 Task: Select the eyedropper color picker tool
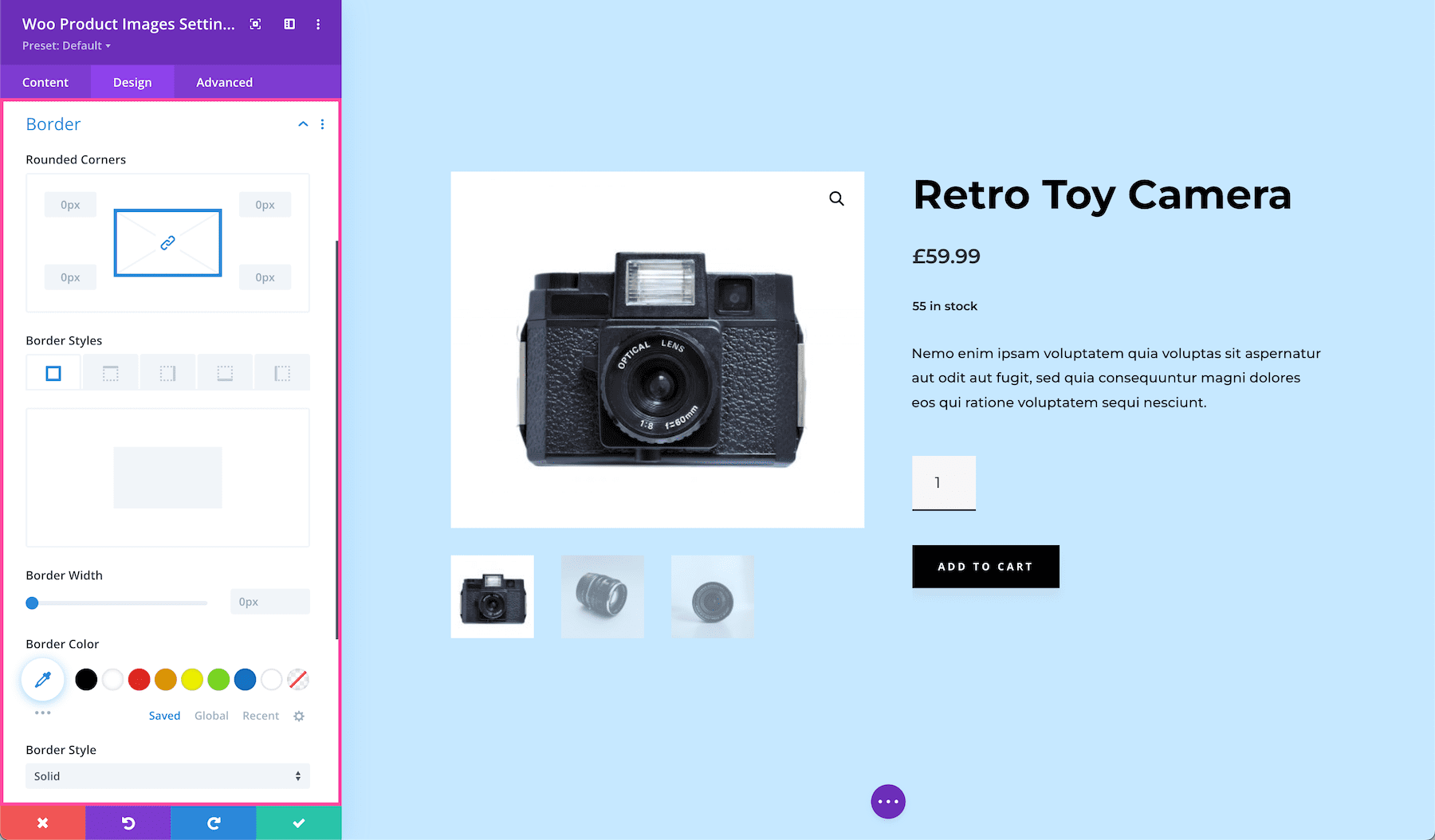[x=42, y=679]
